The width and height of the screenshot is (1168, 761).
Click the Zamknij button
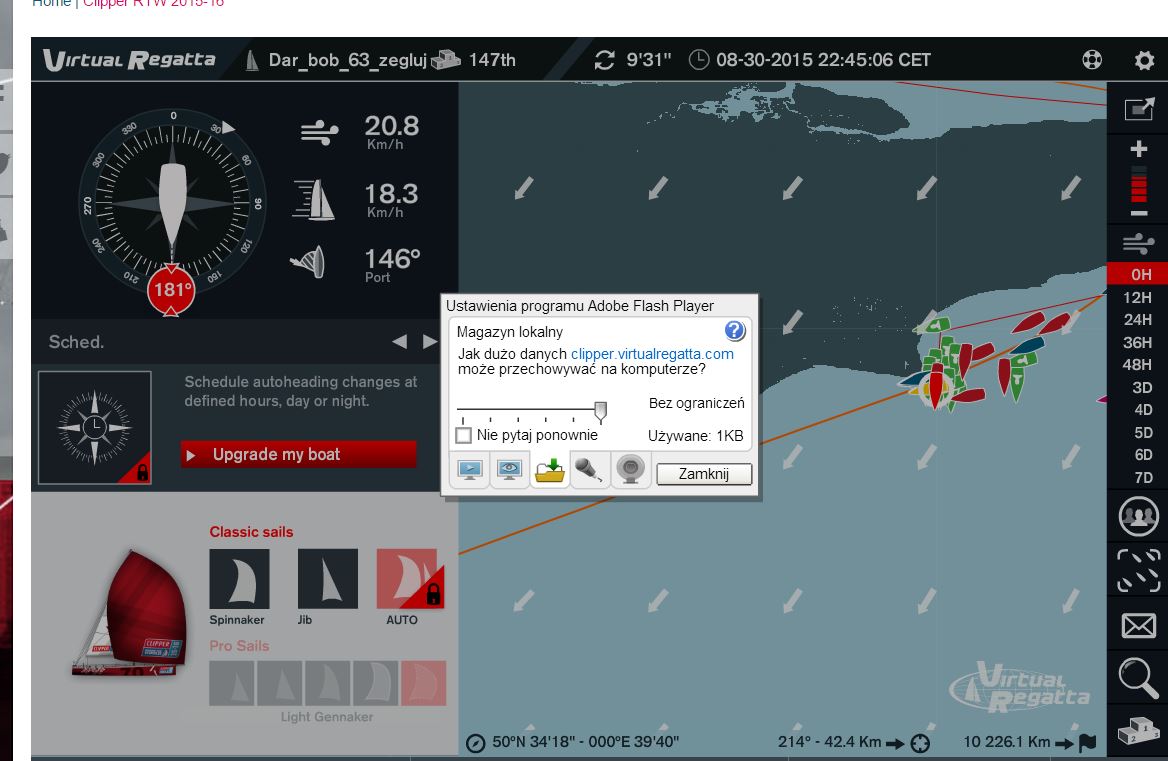pos(704,474)
